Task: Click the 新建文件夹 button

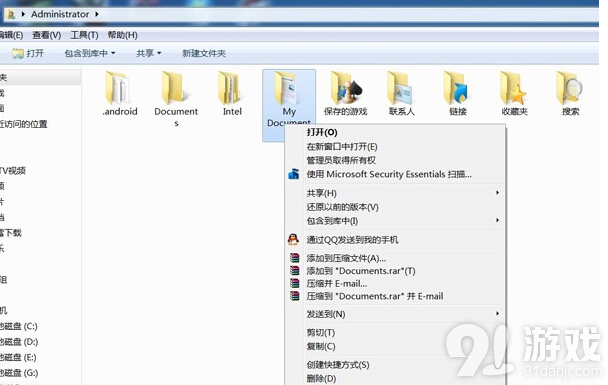Action: coord(204,53)
